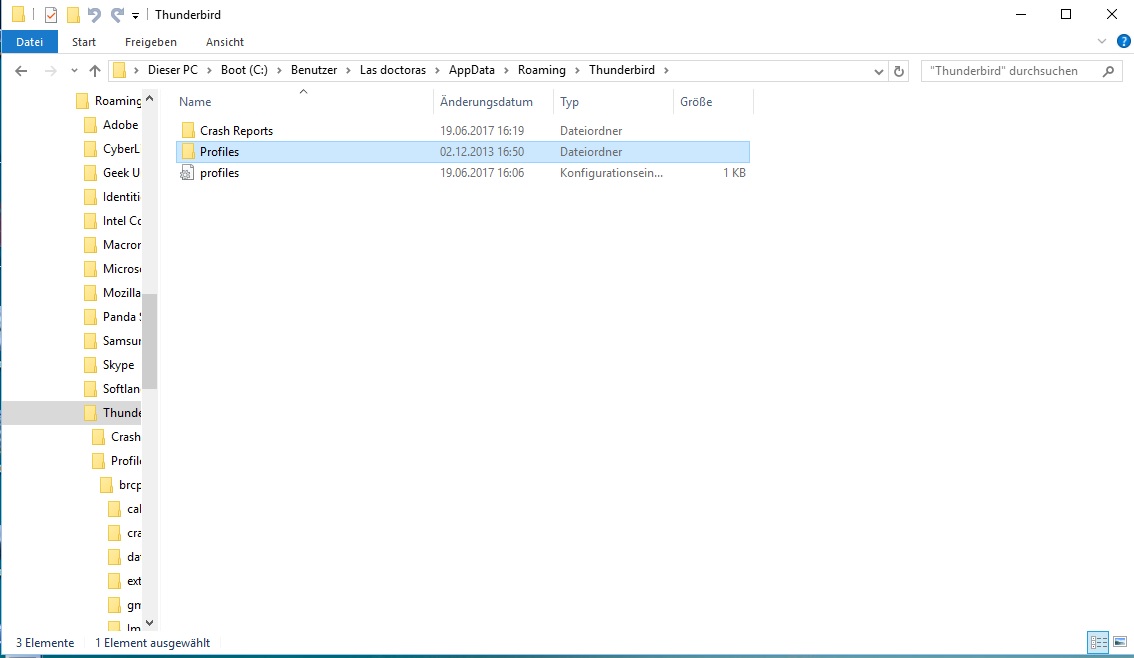Expand the address bar history dropdown
The width and height of the screenshot is (1134, 658).
point(879,71)
